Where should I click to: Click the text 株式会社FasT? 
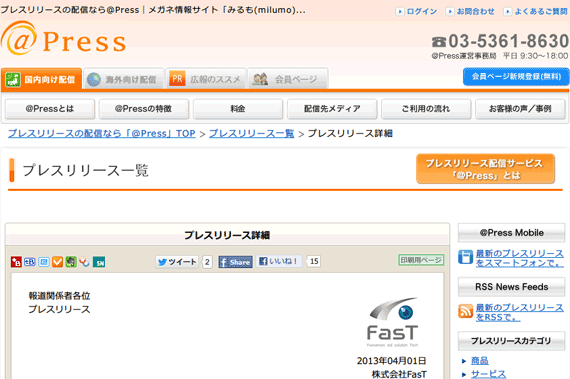pos(399,374)
